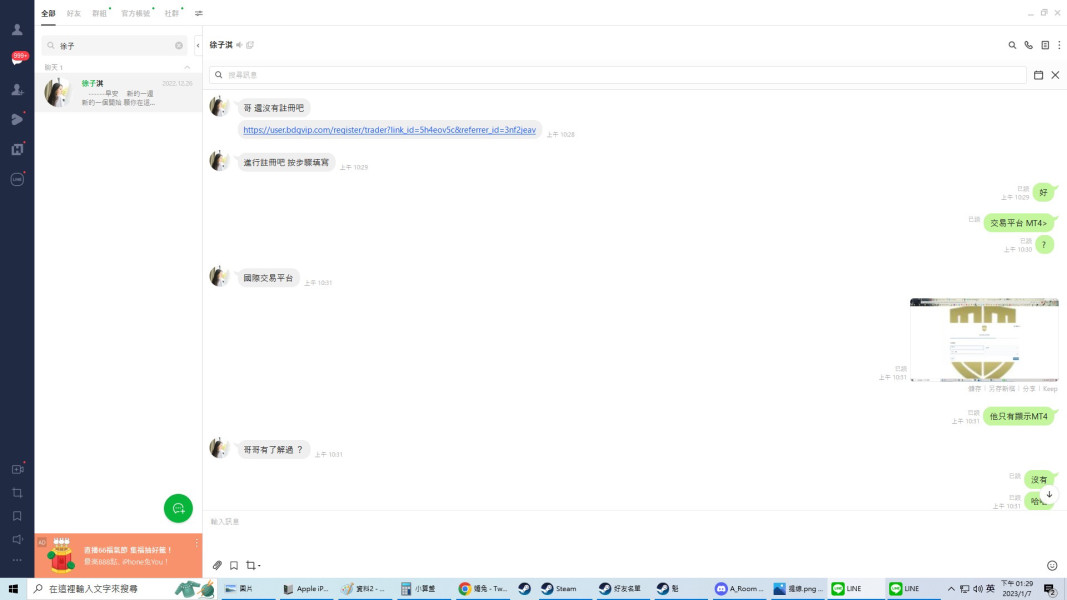This screenshot has width=1067, height=600.
Task: Collapse the chat list panel arrow
Action: tap(198, 46)
